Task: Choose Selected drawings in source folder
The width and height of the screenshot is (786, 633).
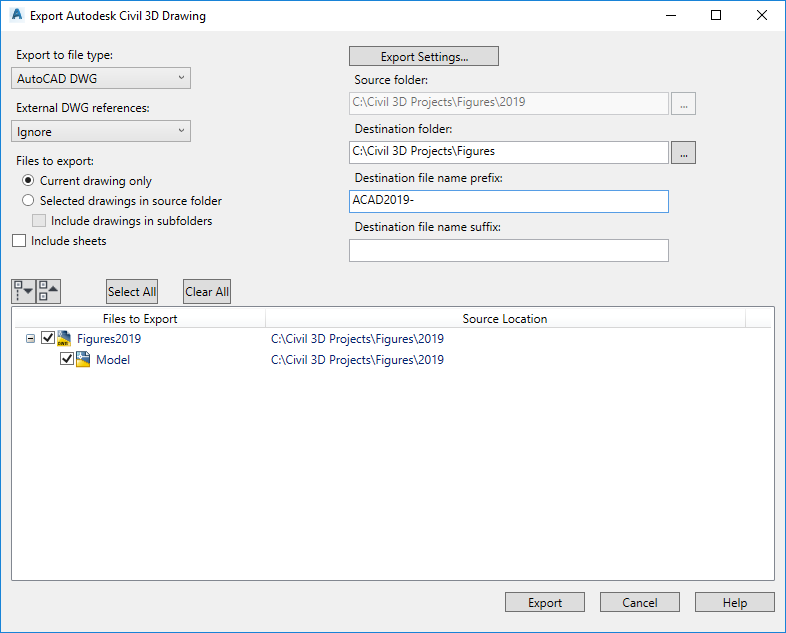Action: click(x=29, y=201)
